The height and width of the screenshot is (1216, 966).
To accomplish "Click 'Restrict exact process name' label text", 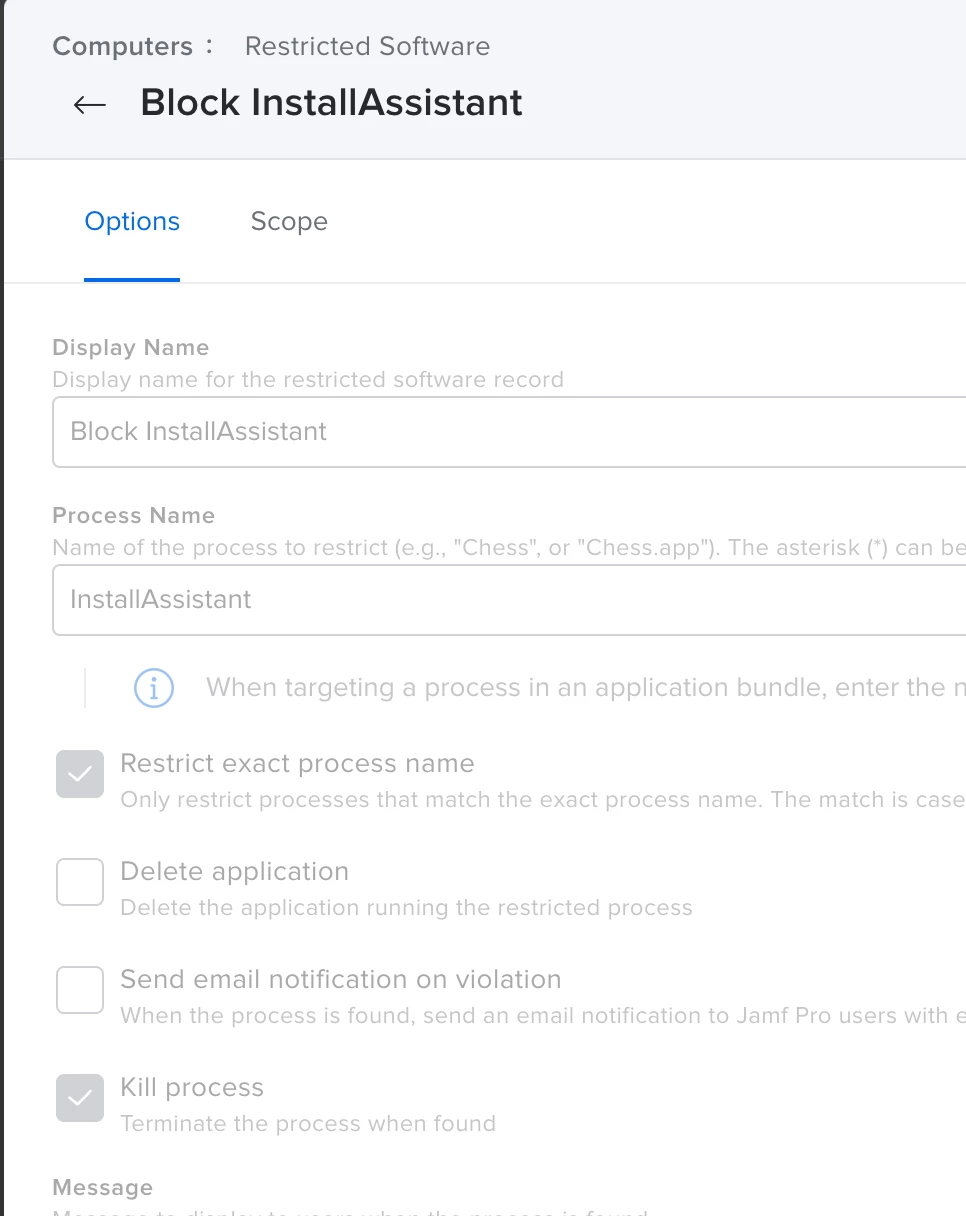I will point(297,764).
